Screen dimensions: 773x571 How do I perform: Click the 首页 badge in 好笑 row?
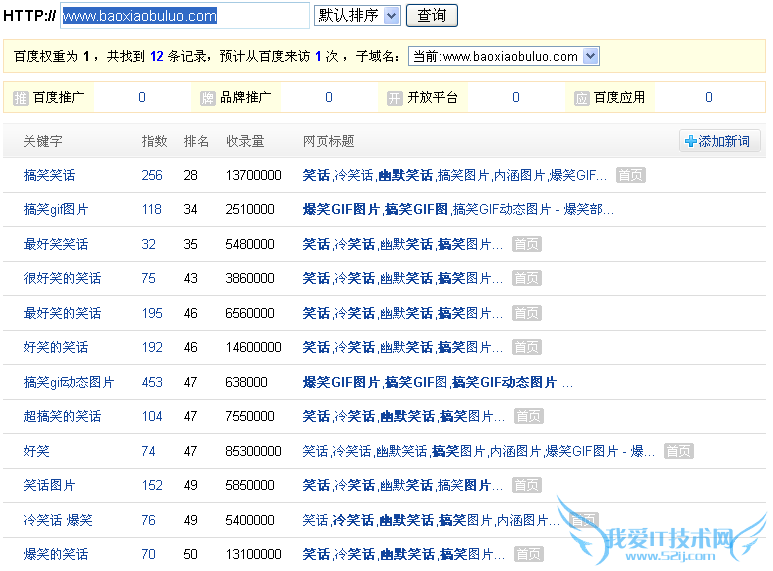[679, 451]
